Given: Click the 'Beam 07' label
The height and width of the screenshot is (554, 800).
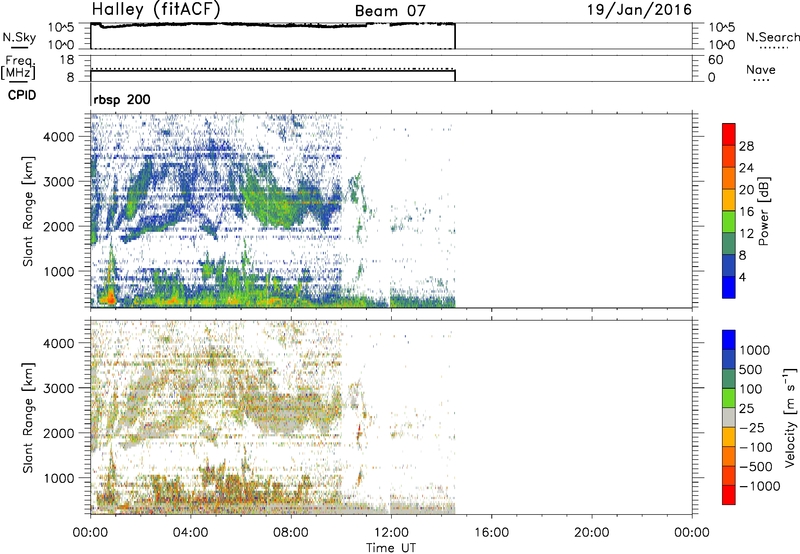Looking at the screenshot, I should click(390, 11).
